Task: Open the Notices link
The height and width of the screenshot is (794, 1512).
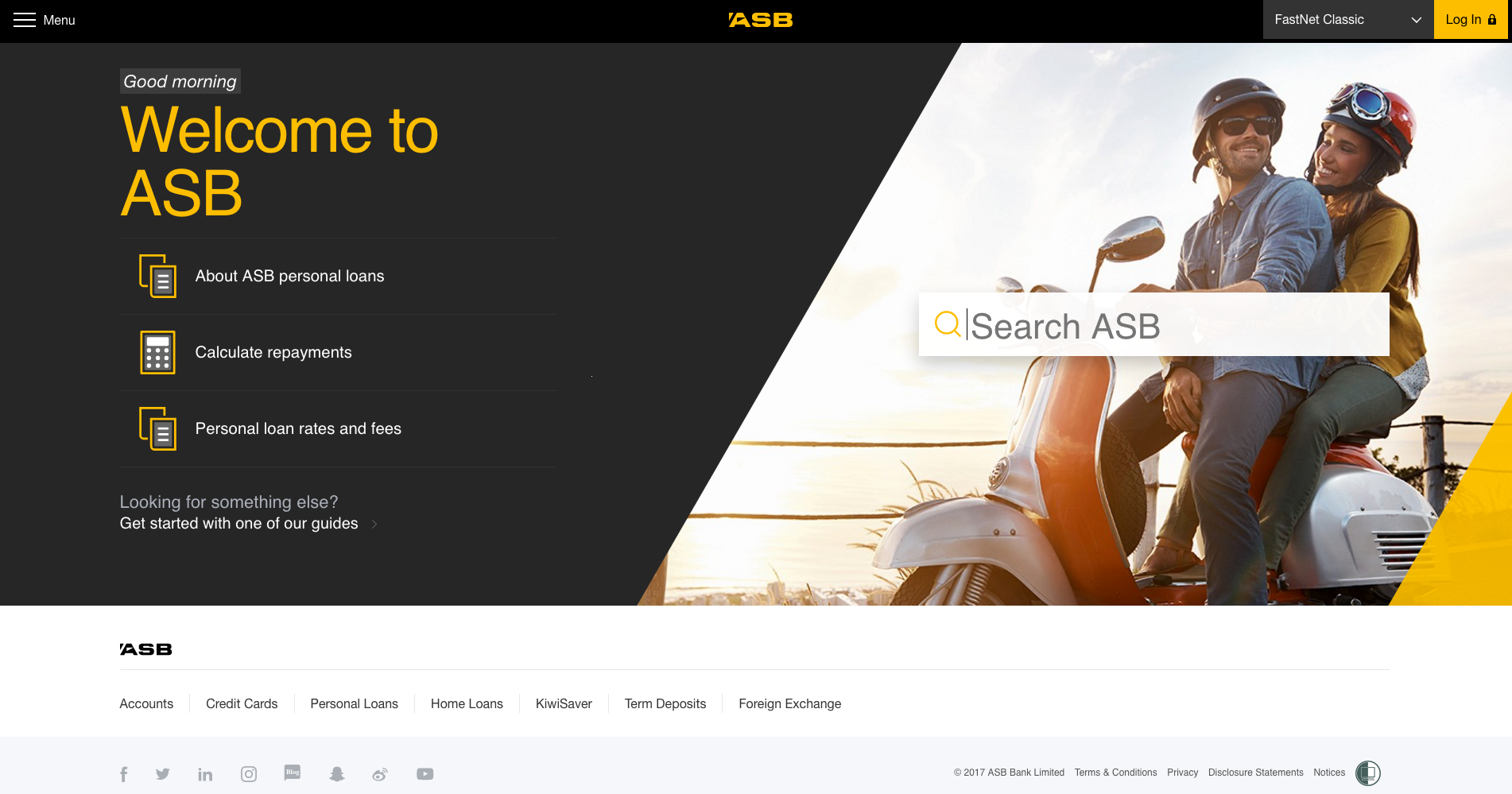Action: (x=1329, y=773)
